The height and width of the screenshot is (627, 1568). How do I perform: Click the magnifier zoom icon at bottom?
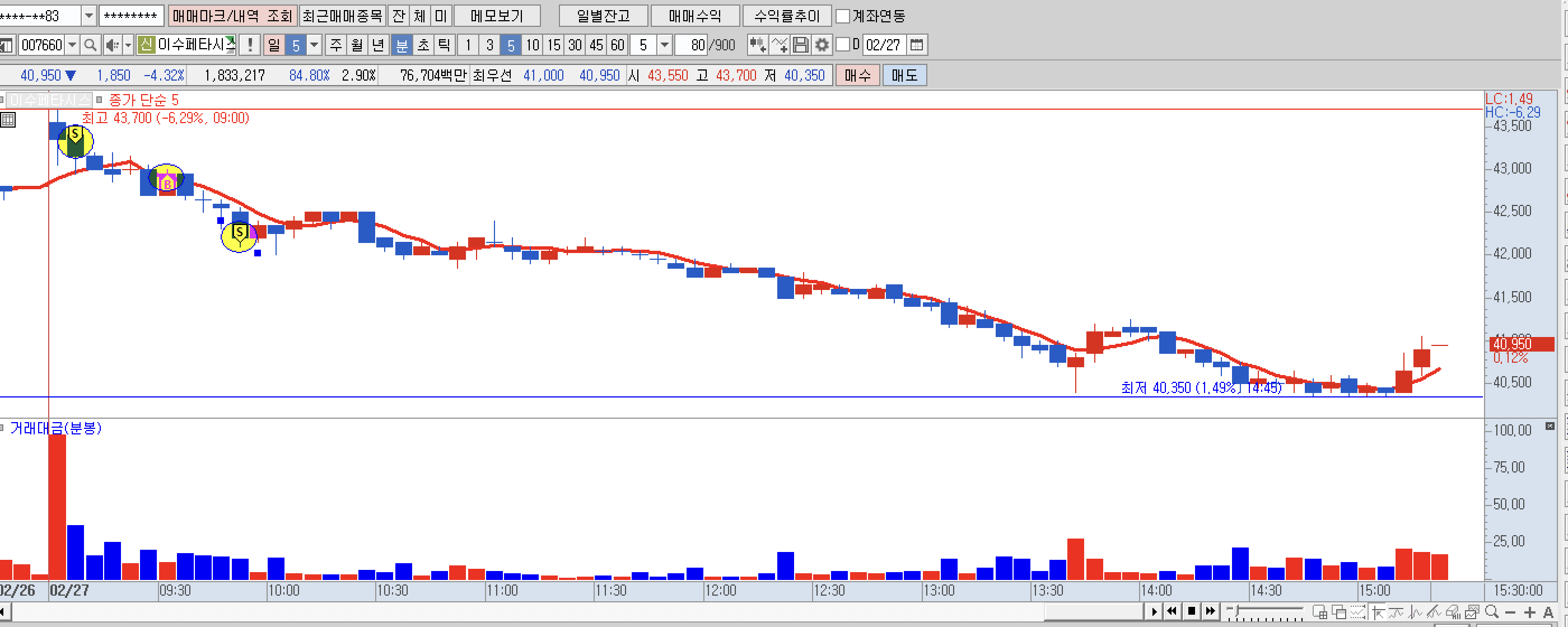coord(1491,611)
